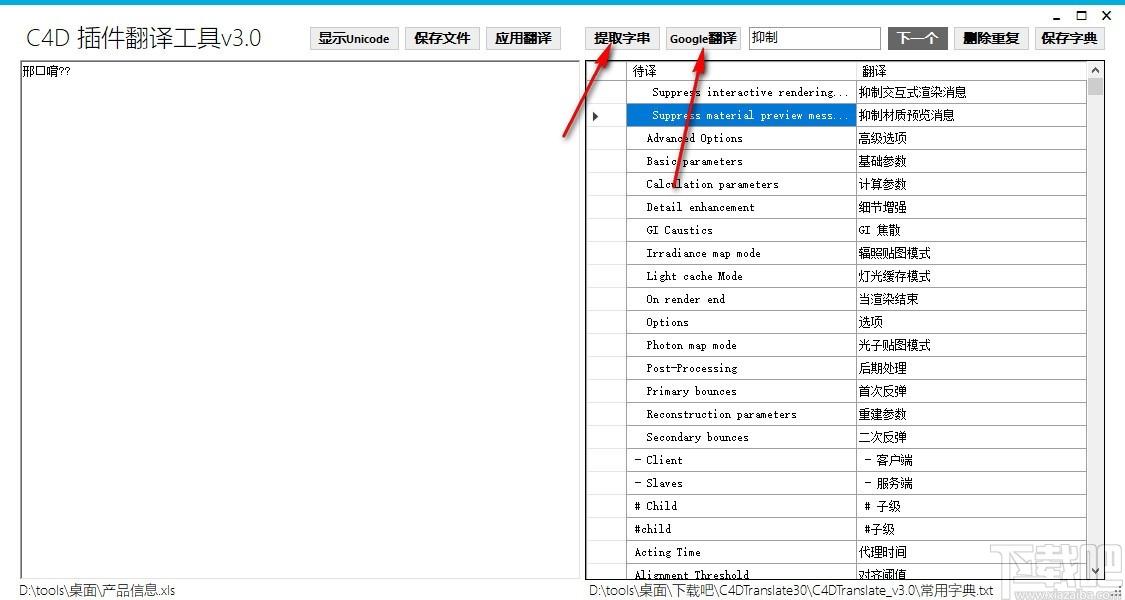Focus the search field containing 抑制
This screenshot has width=1125, height=600.
click(814, 38)
